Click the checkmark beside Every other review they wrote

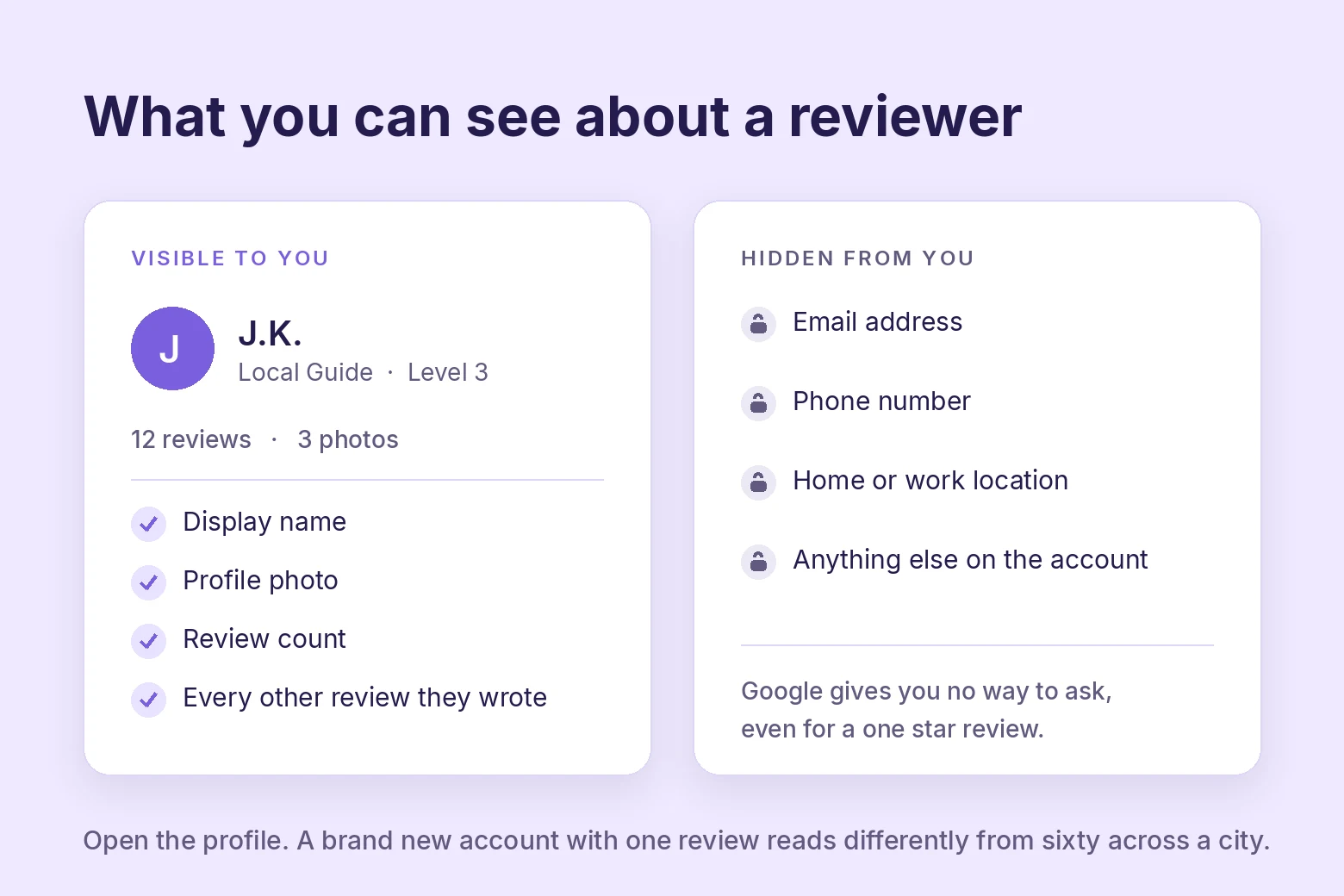click(148, 700)
